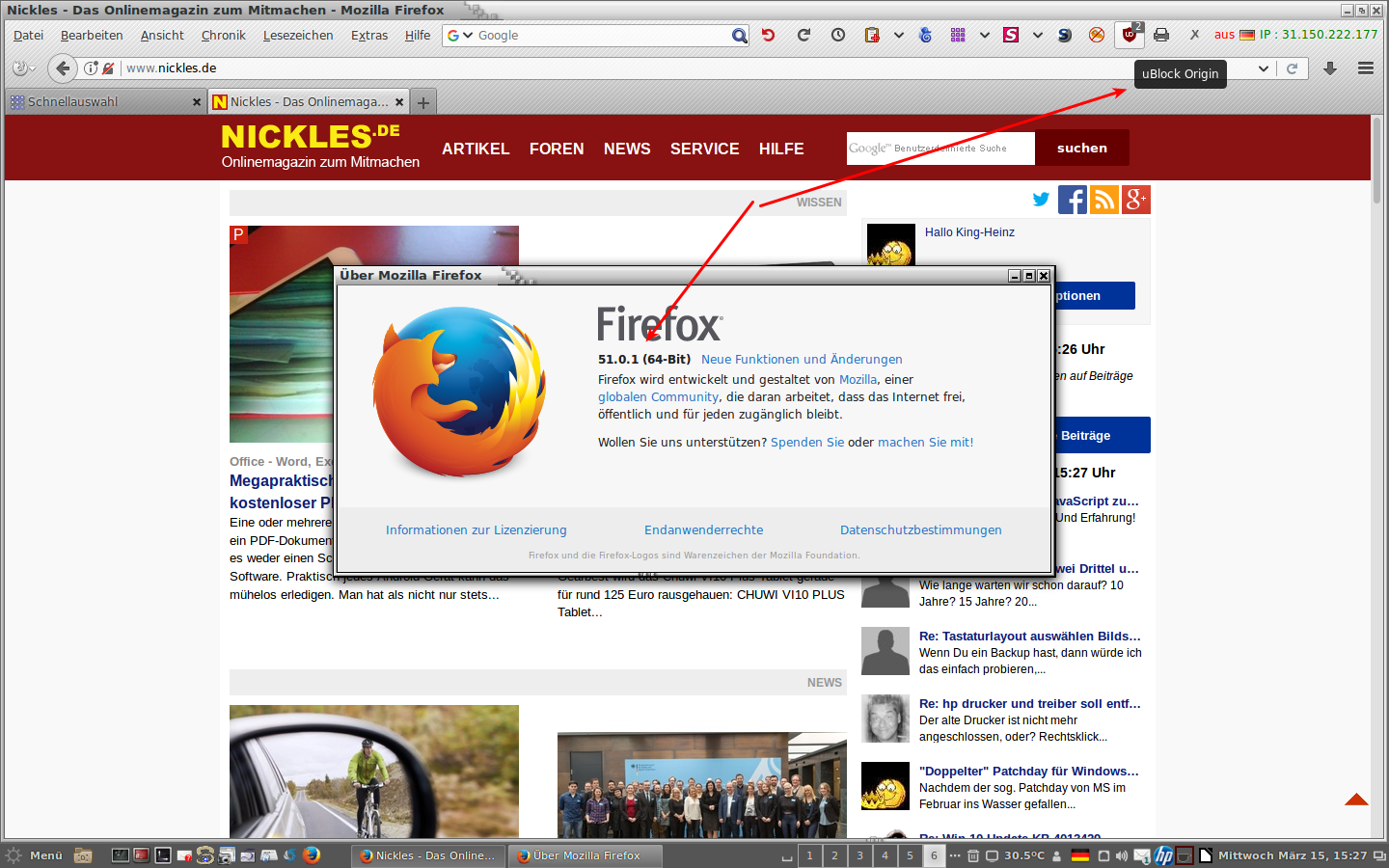
Task: Open the Chronik menu
Action: (x=223, y=36)
